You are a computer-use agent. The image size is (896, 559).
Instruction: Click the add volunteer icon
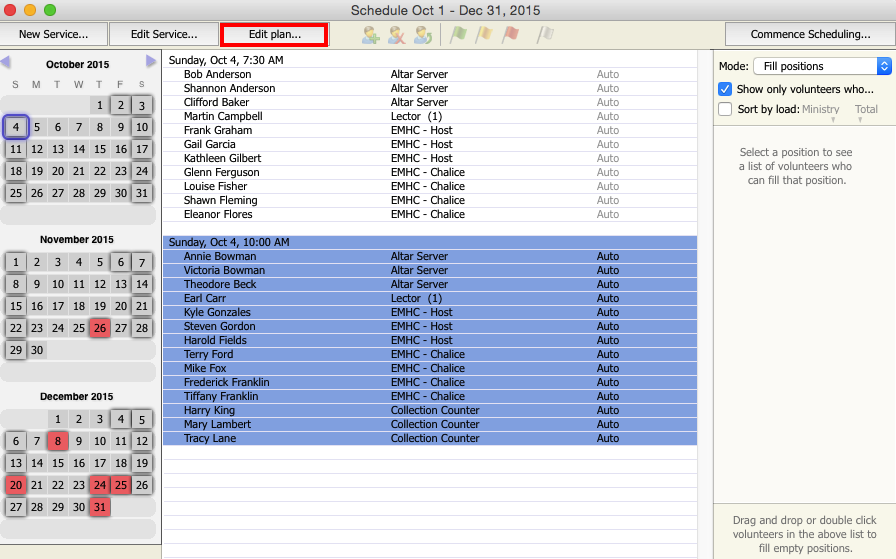pos(371,34)
